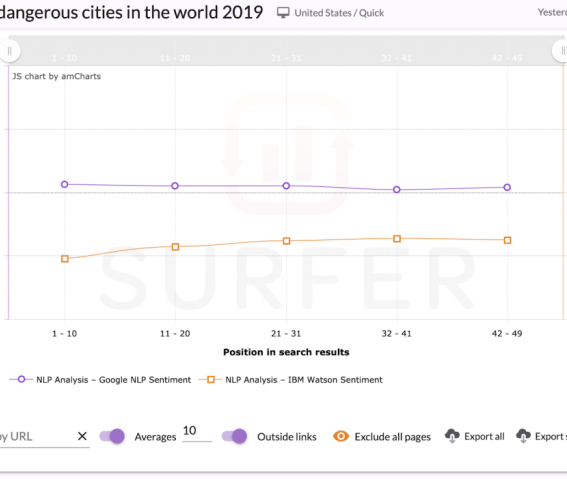Screen dimensions: 567x479
Task: Select IBM Watson data point at 1 - 10
Action: (65, 259)
